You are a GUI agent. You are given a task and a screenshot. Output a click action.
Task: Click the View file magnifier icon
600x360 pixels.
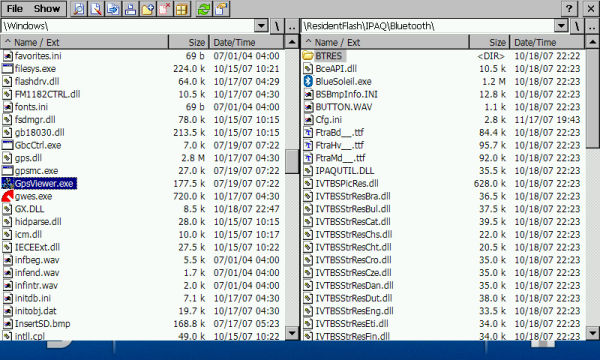coord(78,9)
